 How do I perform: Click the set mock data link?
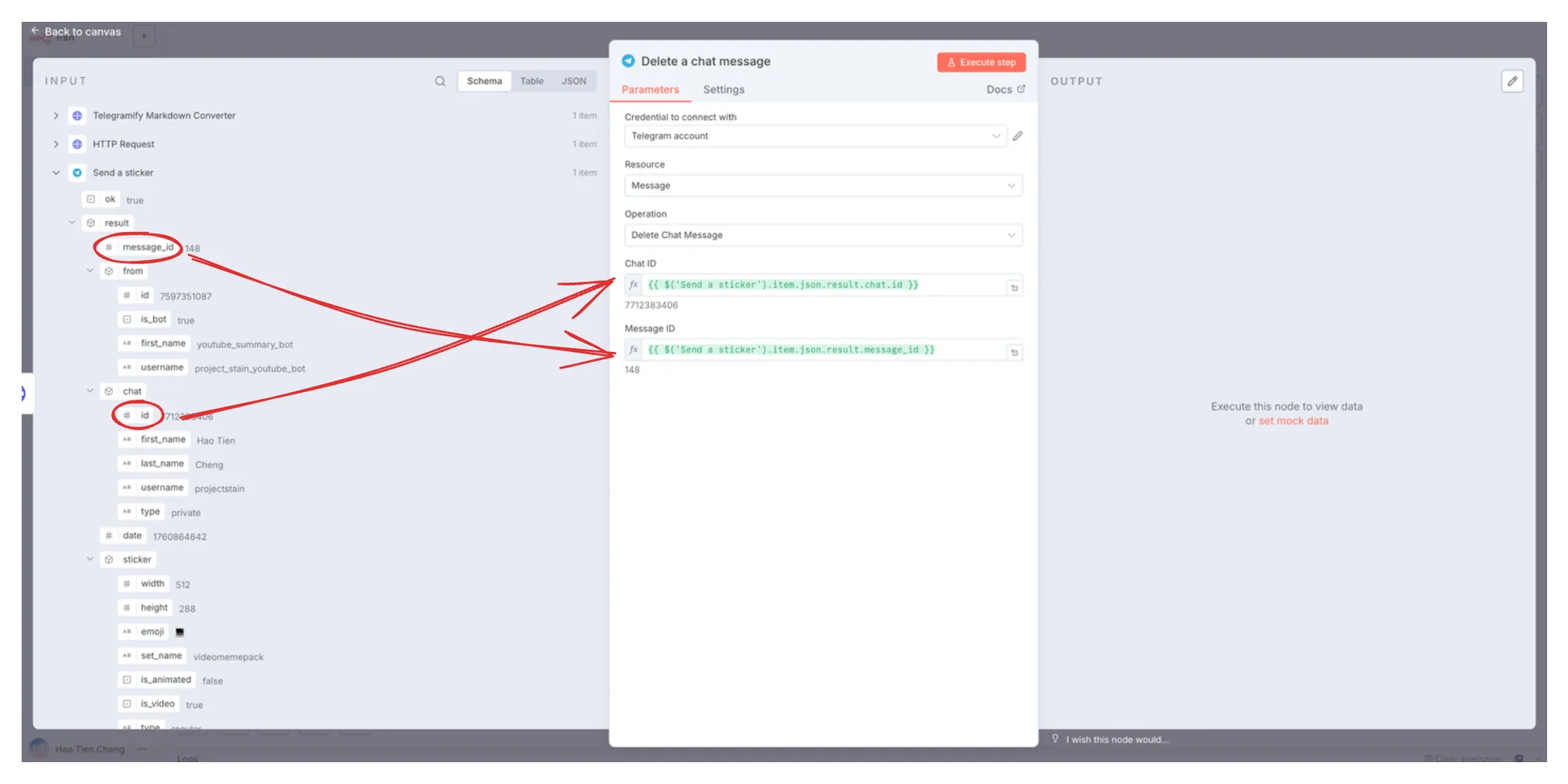1293,421
